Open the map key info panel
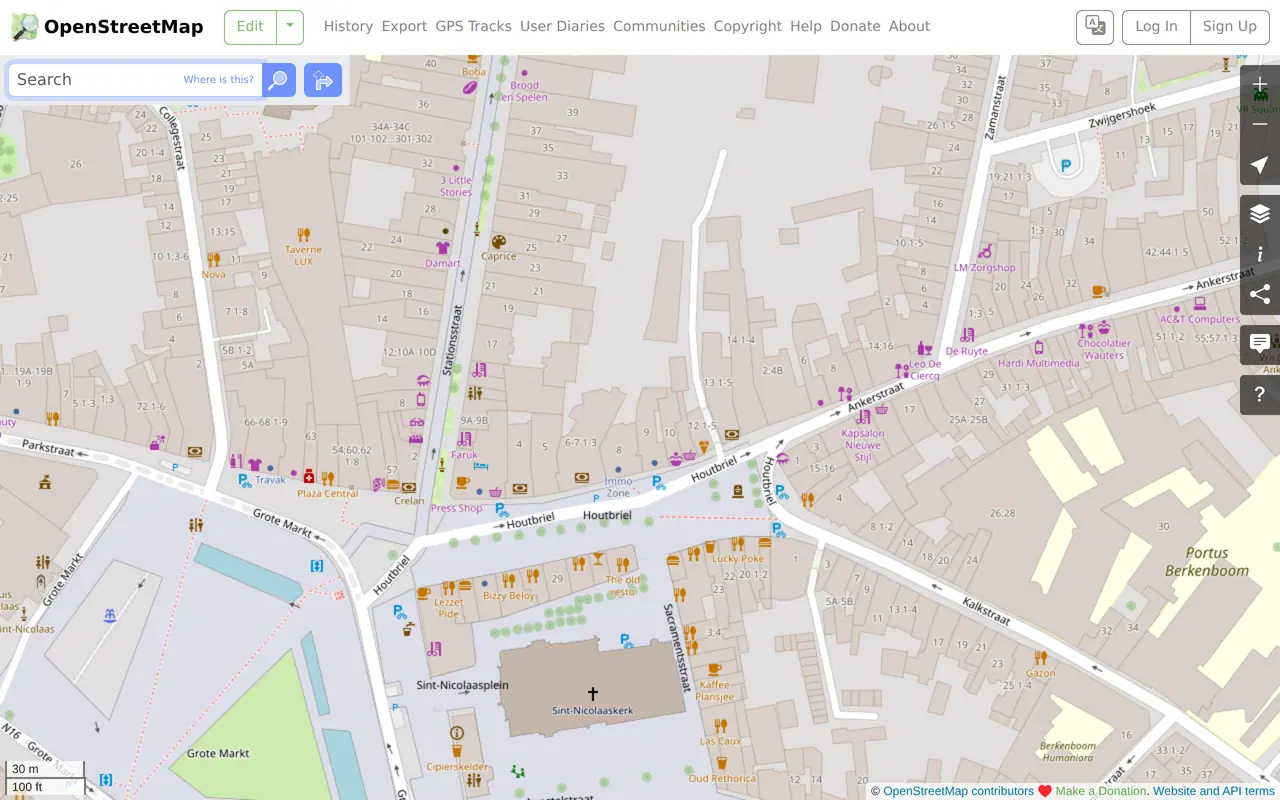Image resolution: width=1280 pixels, height=800 pixels. coord(1260,254)
